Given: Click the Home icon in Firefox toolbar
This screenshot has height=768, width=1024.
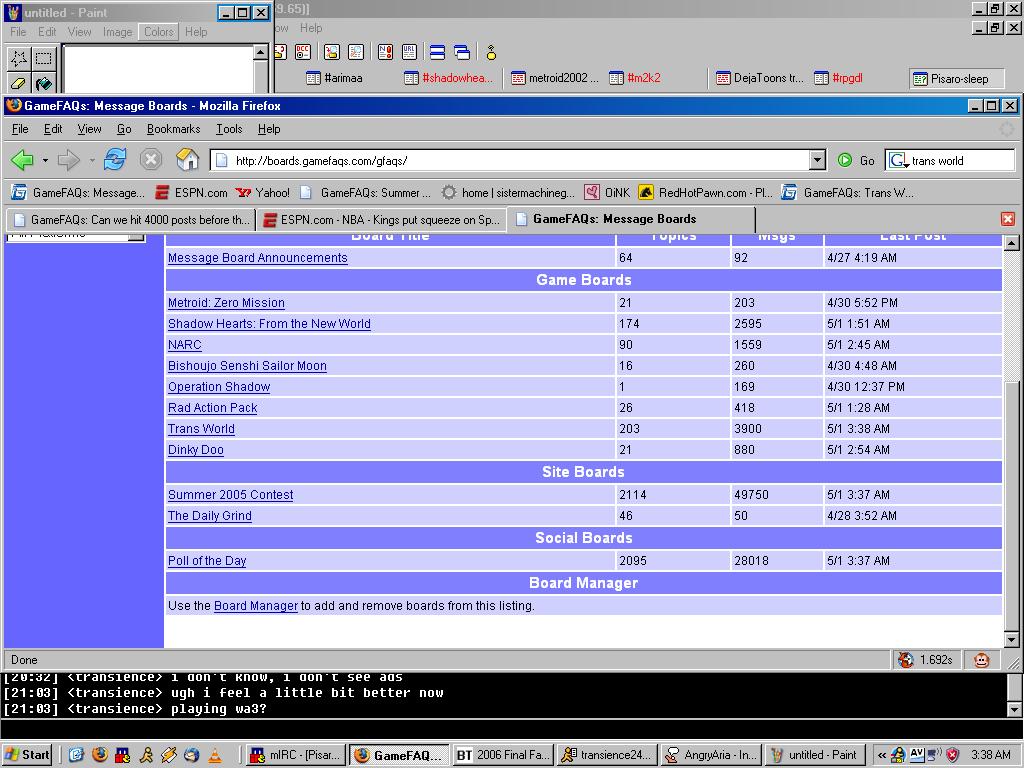Looking at the screenshot, I should (187, 160).
